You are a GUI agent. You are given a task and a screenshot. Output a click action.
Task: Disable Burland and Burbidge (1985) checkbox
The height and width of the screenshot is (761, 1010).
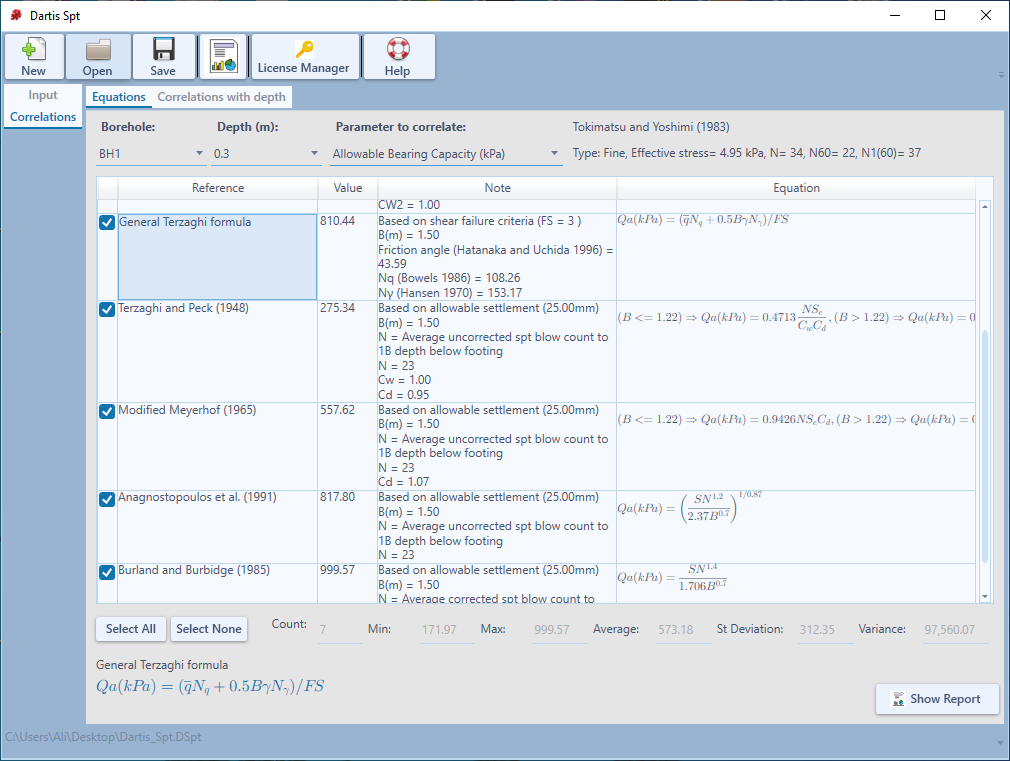tap(107, 572)
